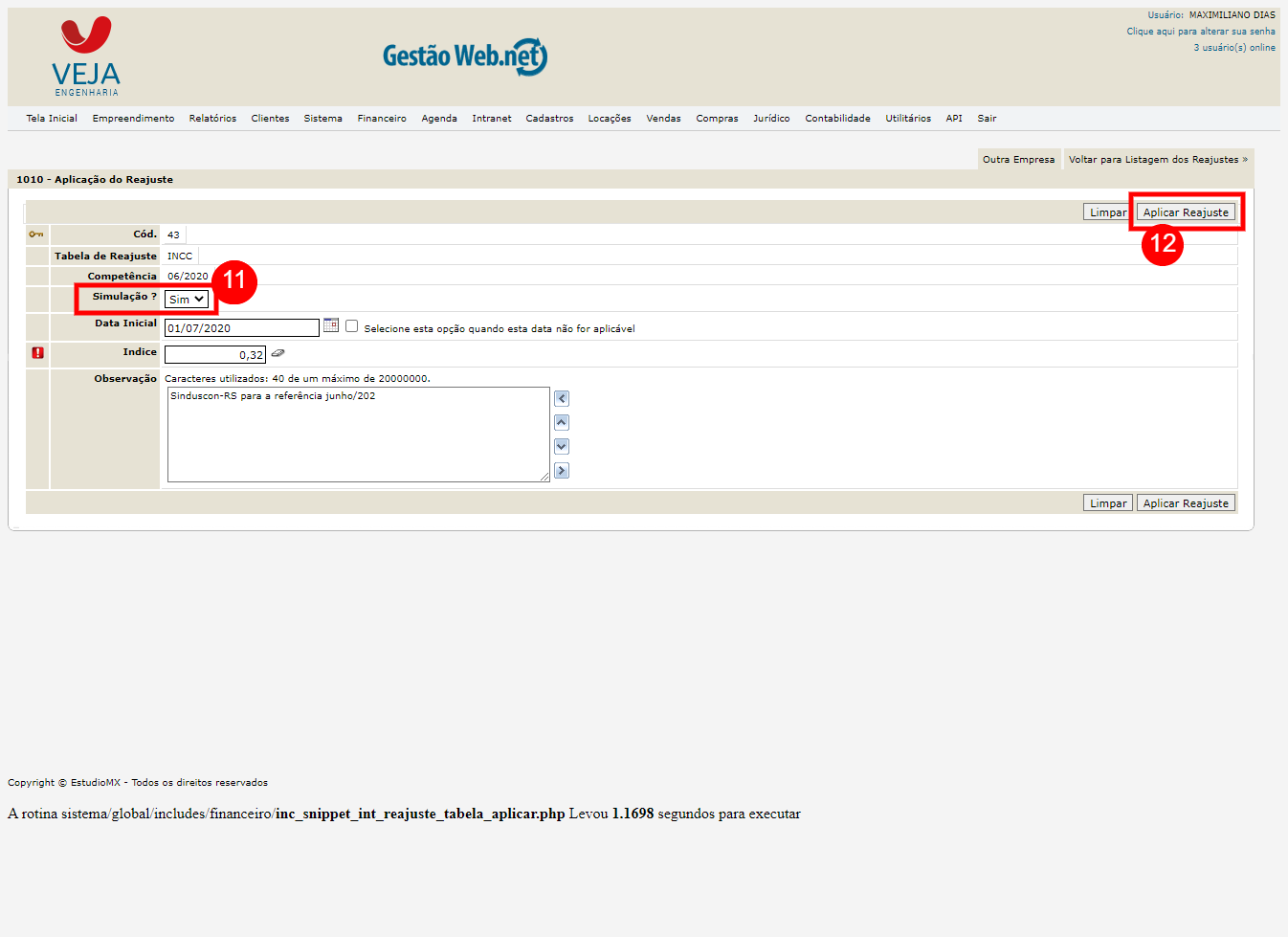Click the key icon beside Cód. row
This screenshot has height=937, width=1288.
pos(36,234)
